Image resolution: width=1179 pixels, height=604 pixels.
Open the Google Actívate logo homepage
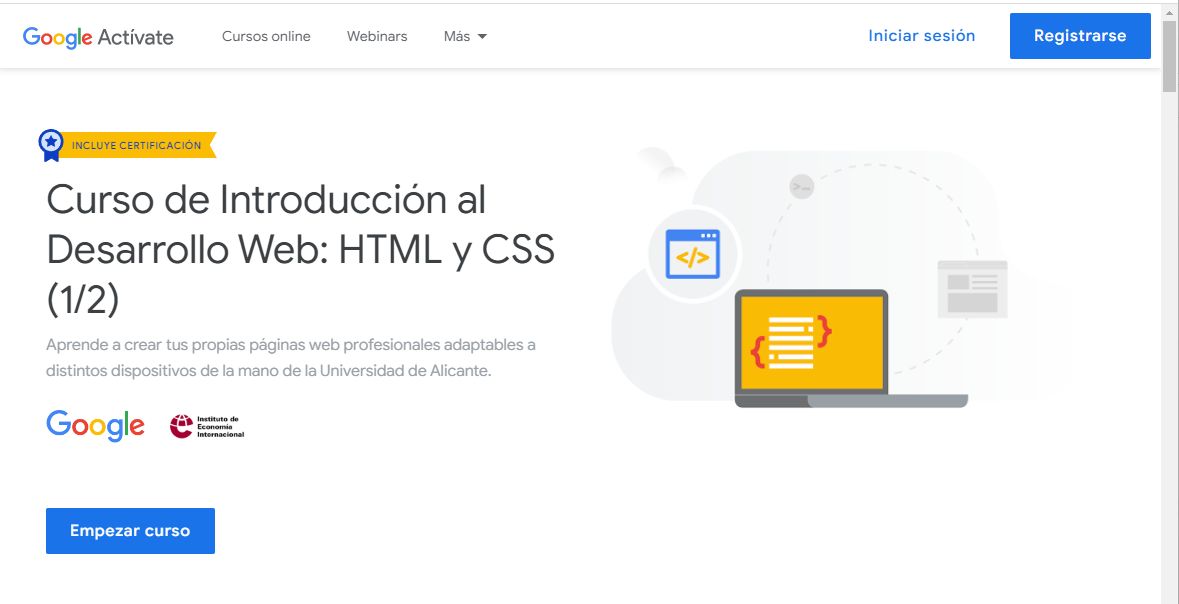coord(98,37)
